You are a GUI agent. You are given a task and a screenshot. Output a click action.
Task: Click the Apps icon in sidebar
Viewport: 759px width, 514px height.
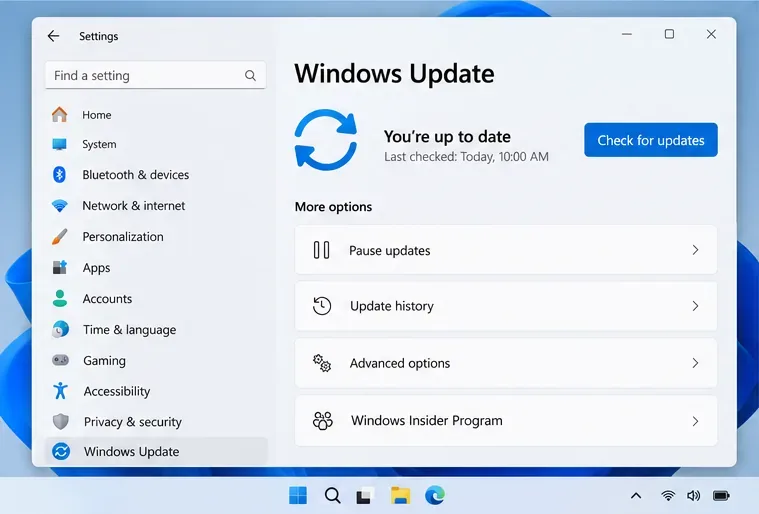tap(60, 267)
